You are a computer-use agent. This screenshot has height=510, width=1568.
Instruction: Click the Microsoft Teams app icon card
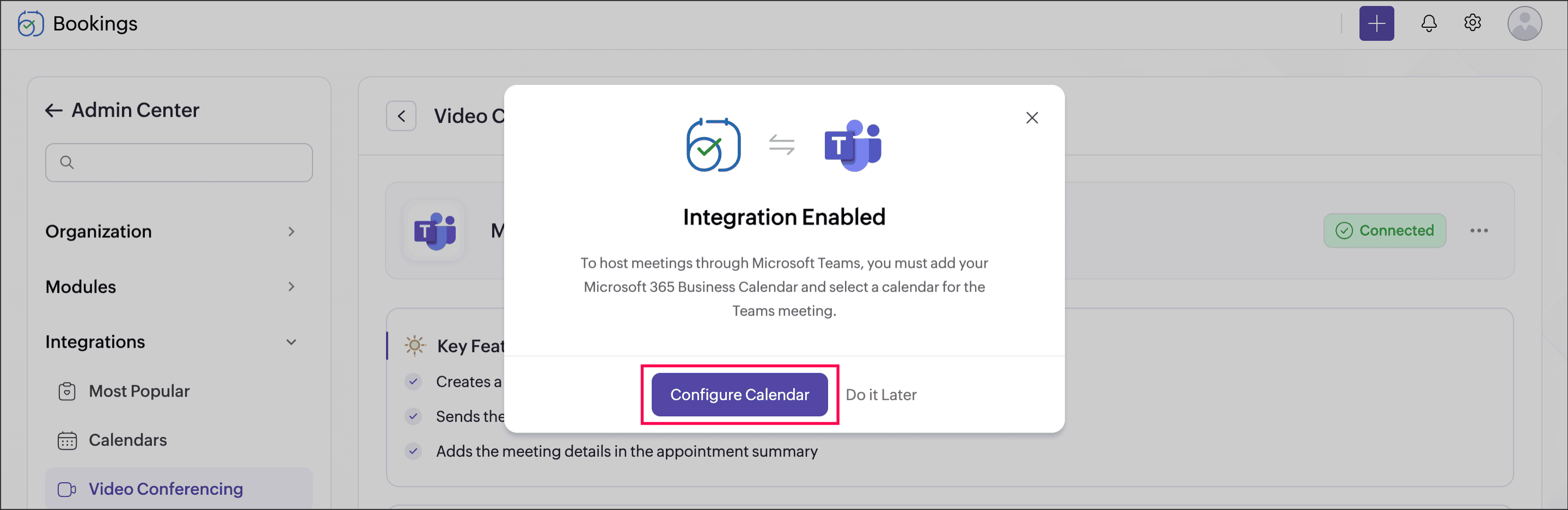pos(434,231)
